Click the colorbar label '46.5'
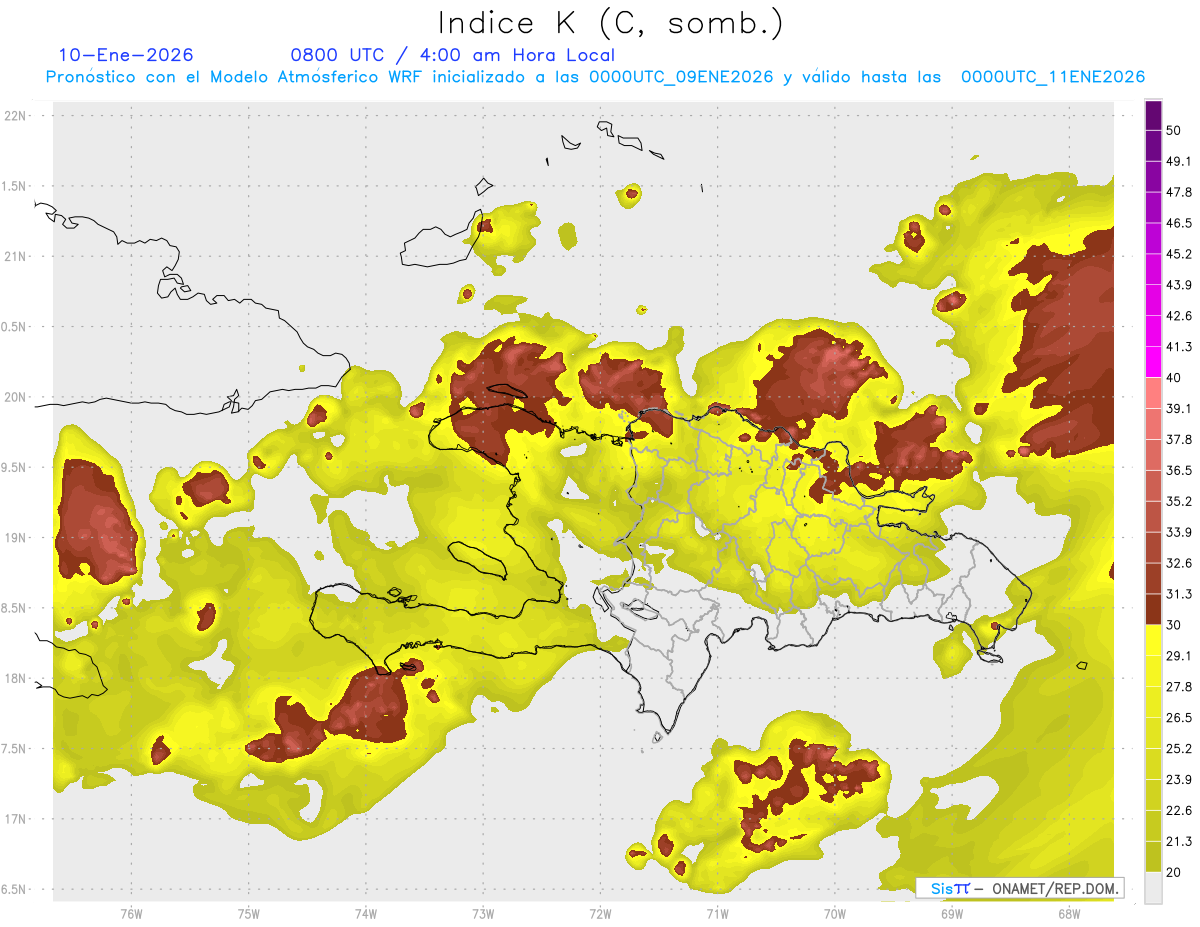The image size is (1200, 927). [x=1179, y=223]
